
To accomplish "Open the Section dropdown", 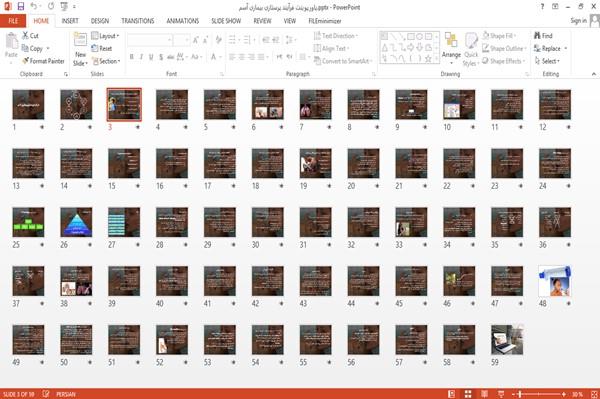I will [106, 61].
